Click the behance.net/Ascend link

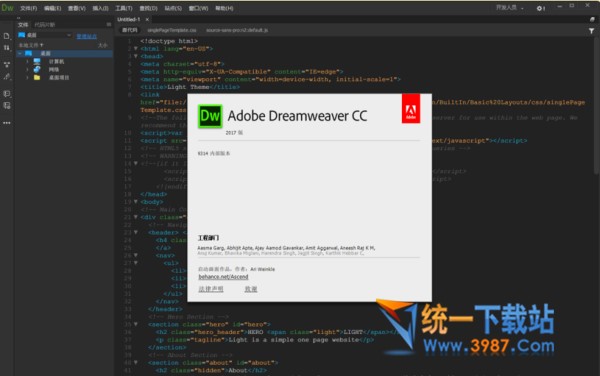[223, 277]
